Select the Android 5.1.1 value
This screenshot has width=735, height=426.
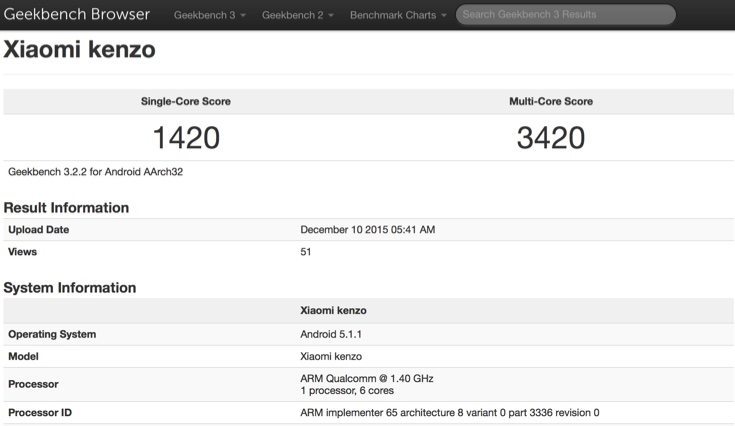[x=331, y=334]
